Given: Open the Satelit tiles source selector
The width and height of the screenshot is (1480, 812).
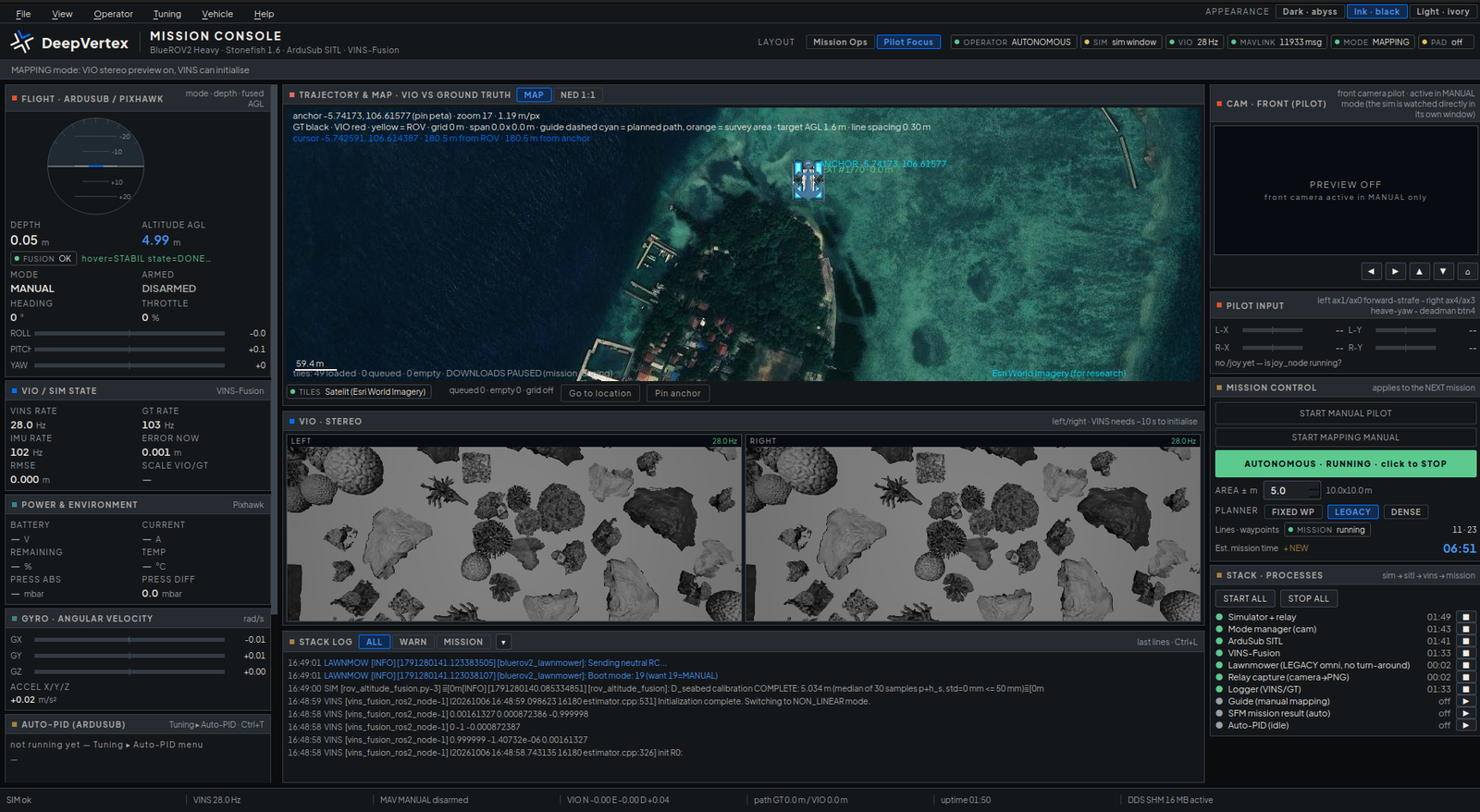Looking at the screenshot, I should (360, 391).
